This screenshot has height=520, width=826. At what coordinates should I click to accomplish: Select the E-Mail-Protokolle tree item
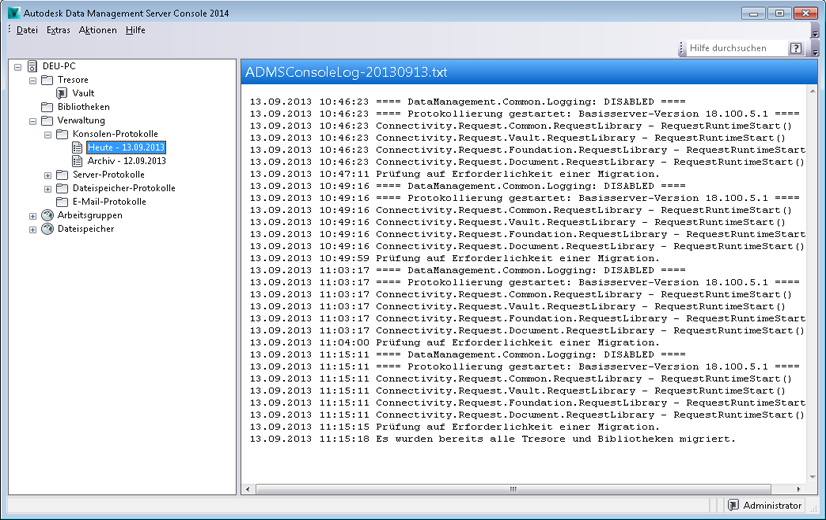tap(110, 202)
